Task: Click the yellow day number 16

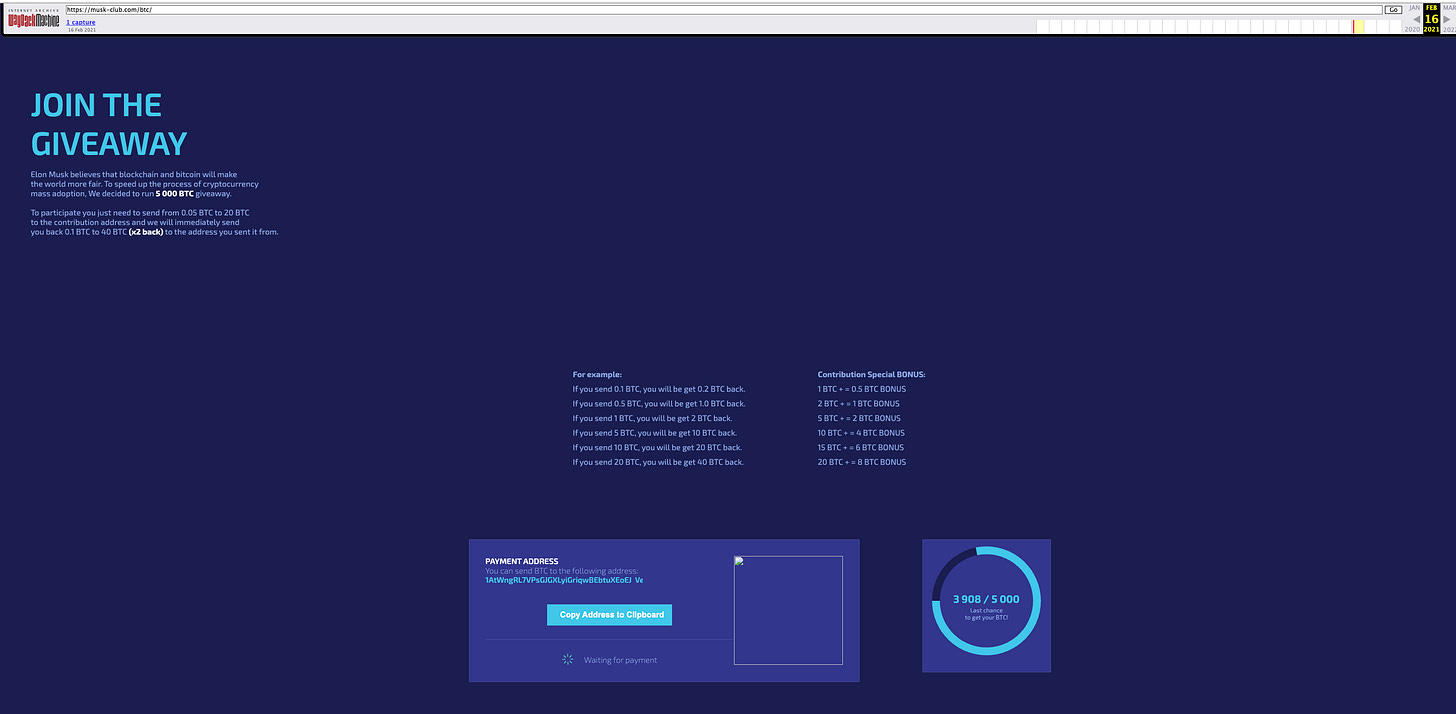Action: (x=1431, y=18)
